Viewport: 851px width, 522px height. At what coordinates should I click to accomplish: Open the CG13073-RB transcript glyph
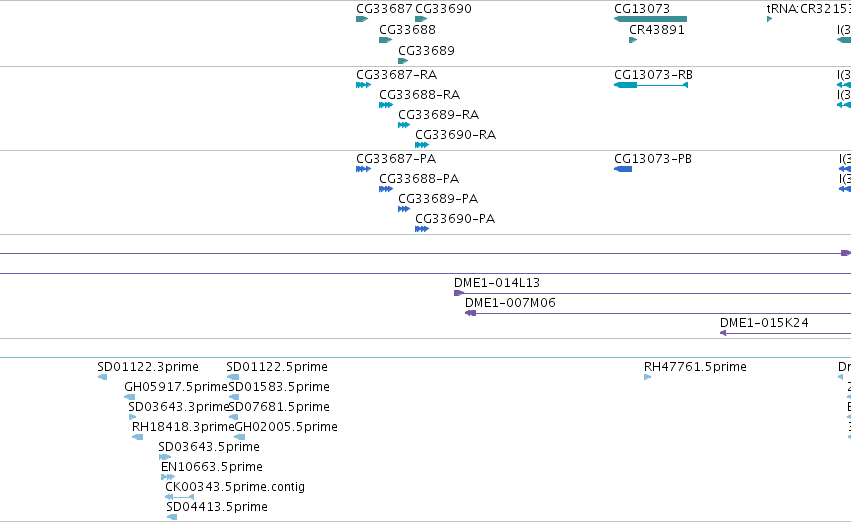(x=651, y=85)
